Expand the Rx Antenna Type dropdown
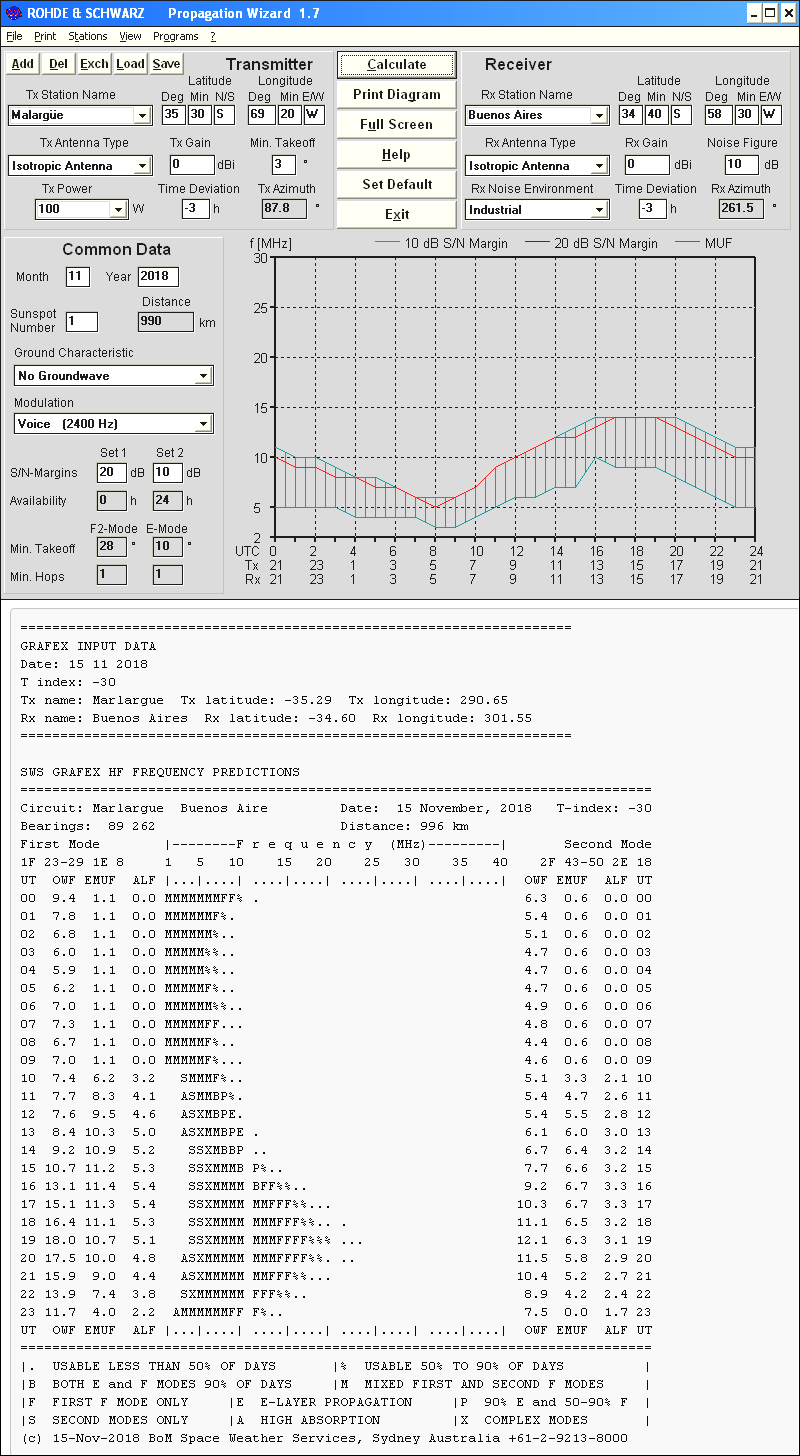Screen dimensions: 800x1456 point(599,166)
